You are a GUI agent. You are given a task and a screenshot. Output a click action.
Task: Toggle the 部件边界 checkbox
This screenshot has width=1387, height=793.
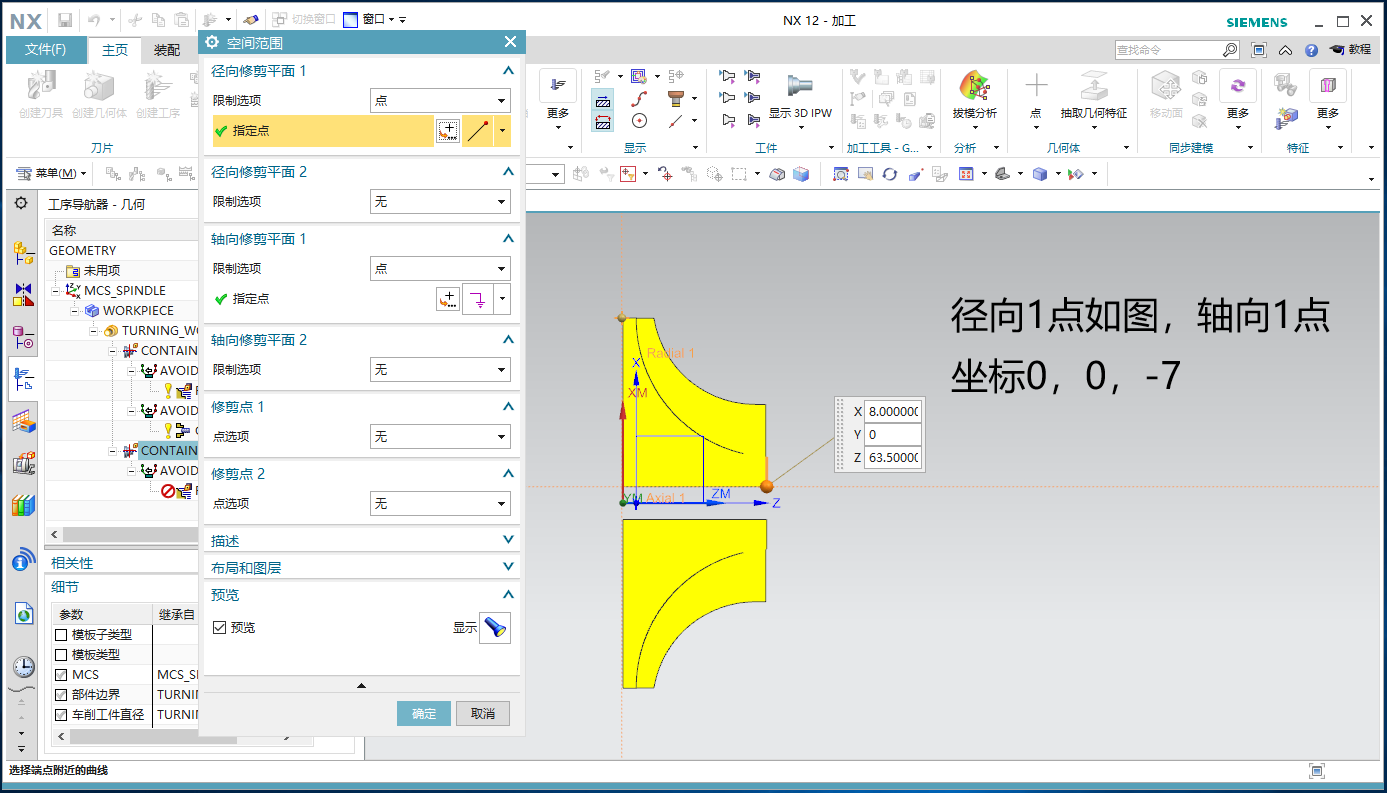pyautogui.click(x=61, y=695)
